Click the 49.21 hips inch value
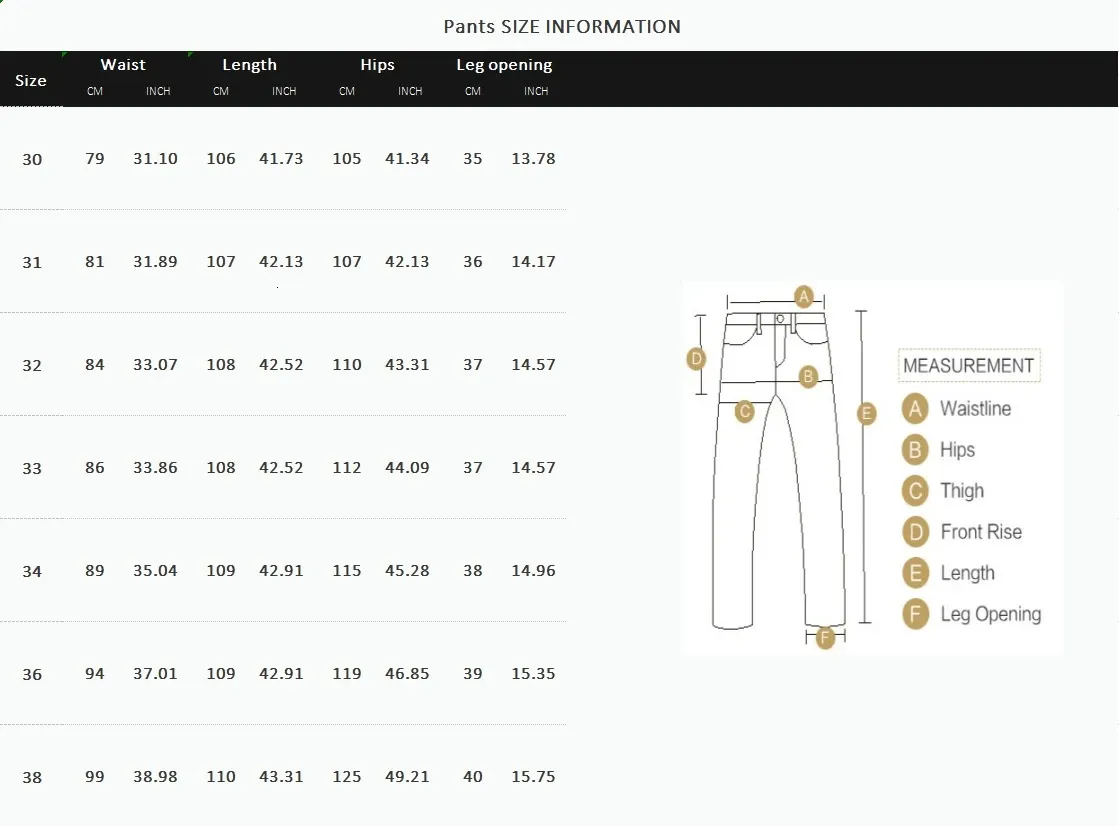This screenshot has width=1119, height=826. 407,777
